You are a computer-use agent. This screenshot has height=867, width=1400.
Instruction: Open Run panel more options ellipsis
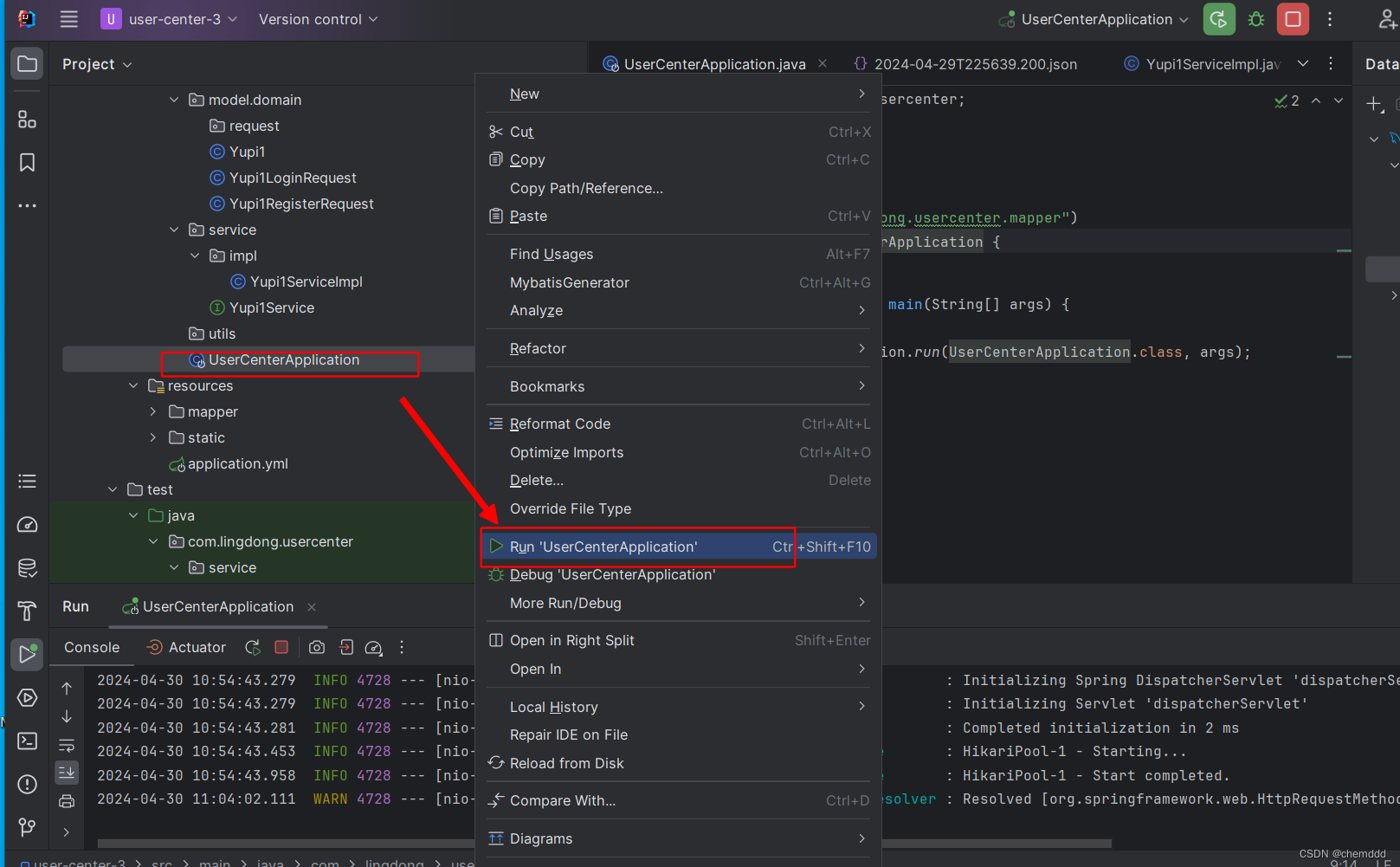coord(402,647)
